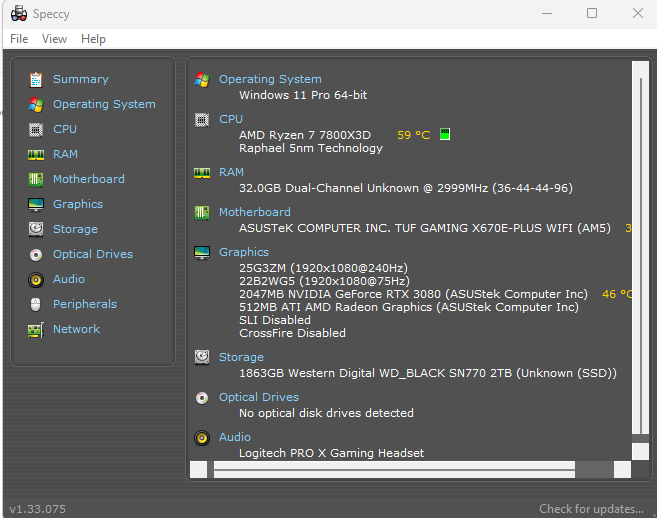
Task: Open the File menu
Action: [19, 39]
